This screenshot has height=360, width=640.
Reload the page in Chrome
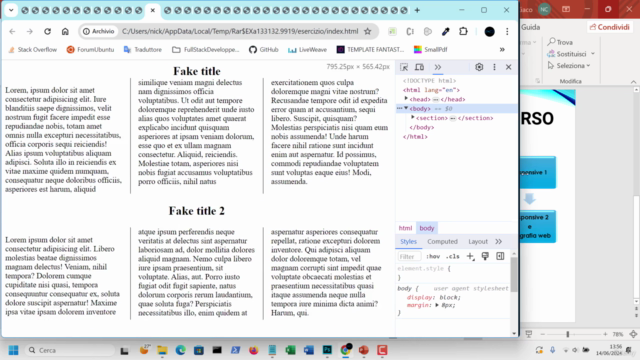47,31
